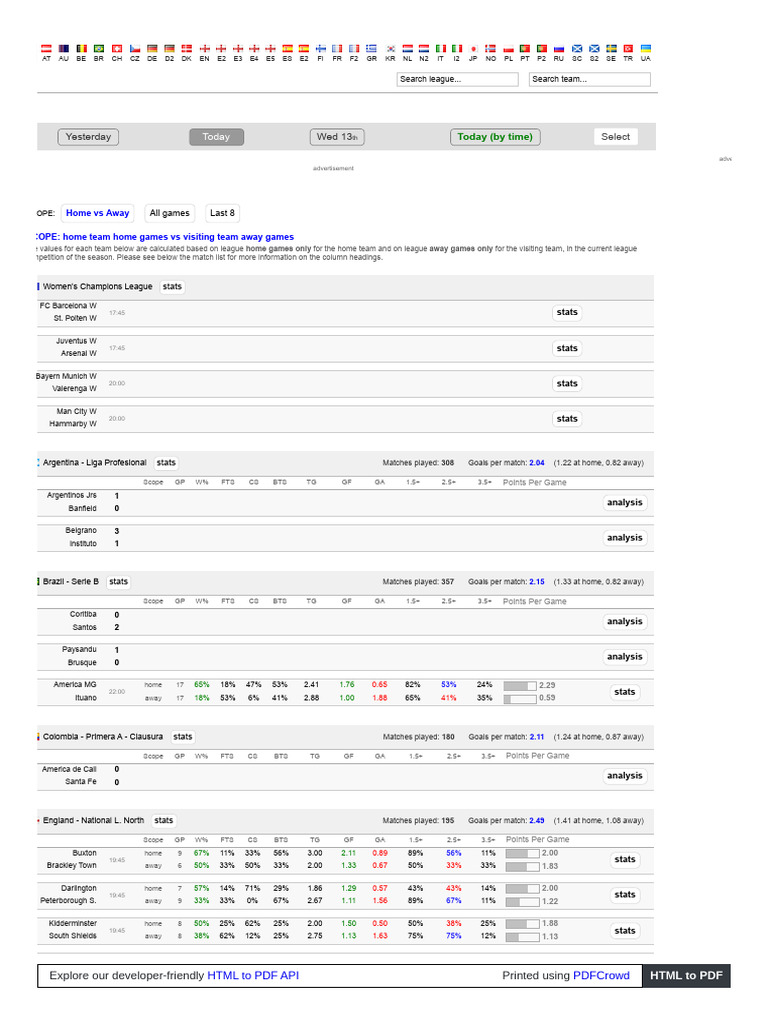Focus the Search team input field

tap(590, 79)
